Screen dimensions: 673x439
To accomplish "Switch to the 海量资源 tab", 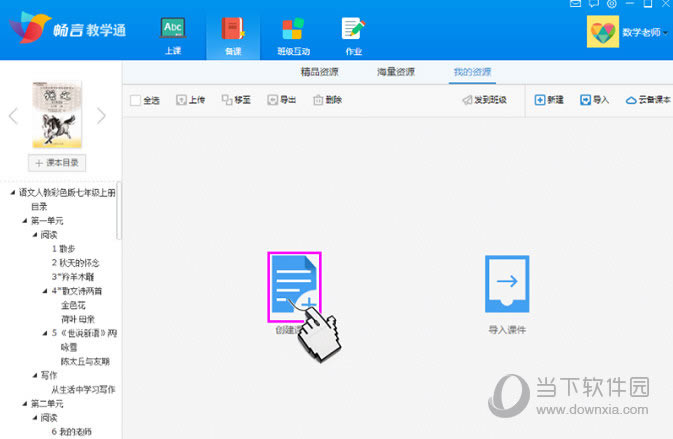I will coord(395,72).
